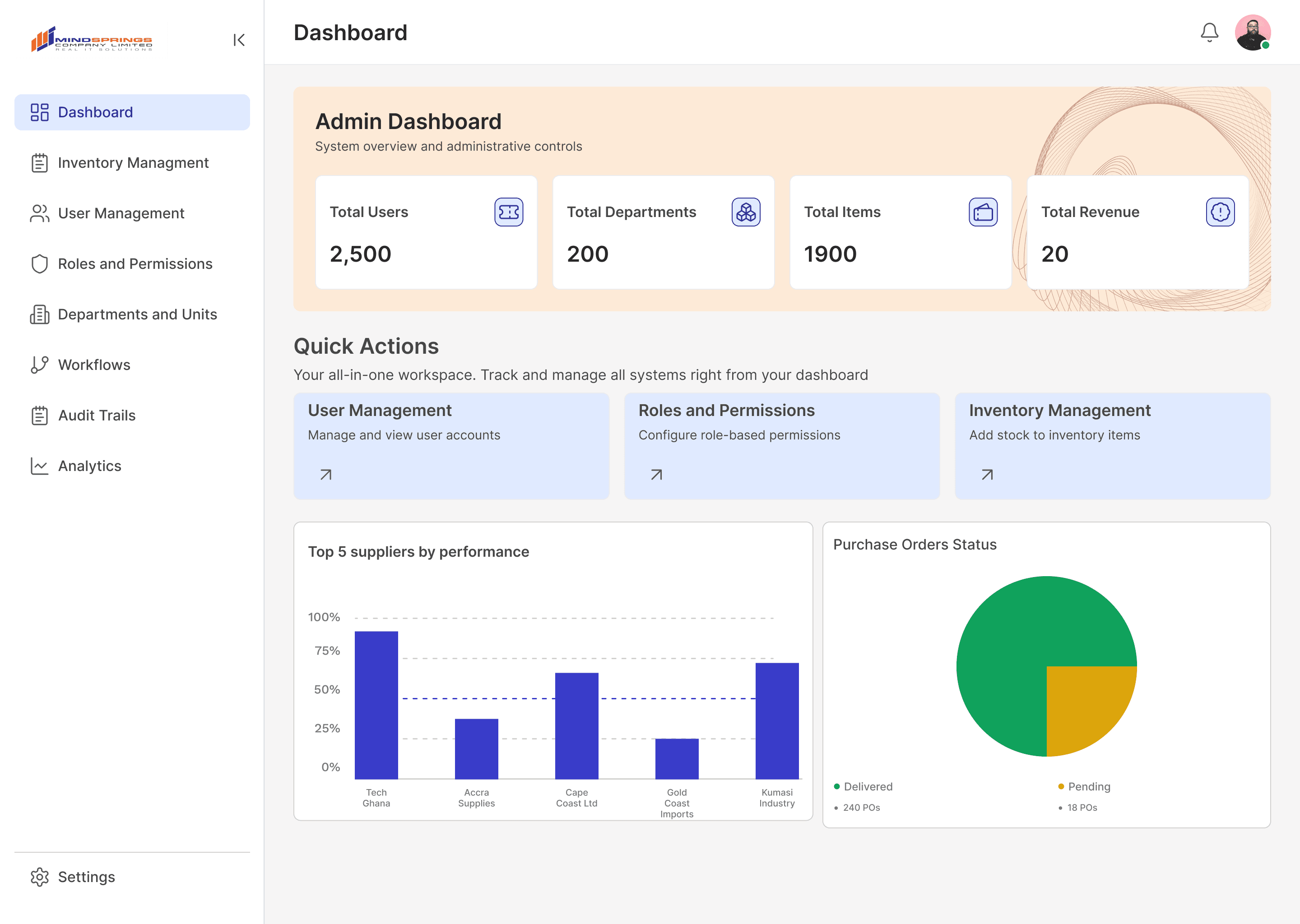The image size is (1300, 924).
Task: Click the Total Revenue label
Action: [1090, 212]
